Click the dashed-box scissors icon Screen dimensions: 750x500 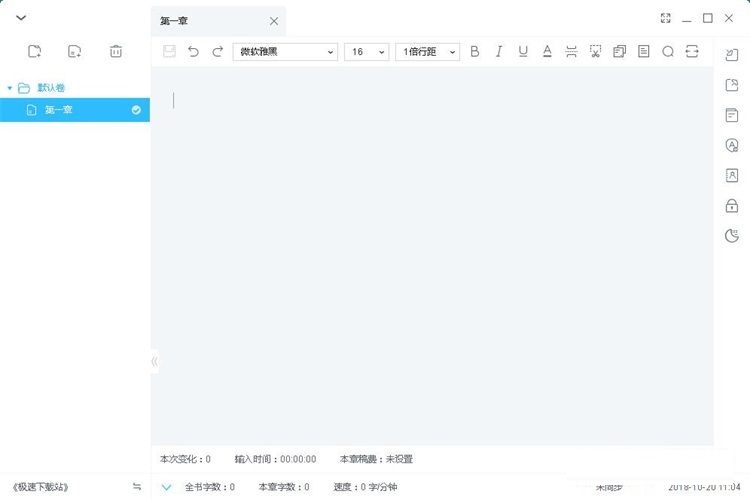pyautogui.click(x=596, y=51)
